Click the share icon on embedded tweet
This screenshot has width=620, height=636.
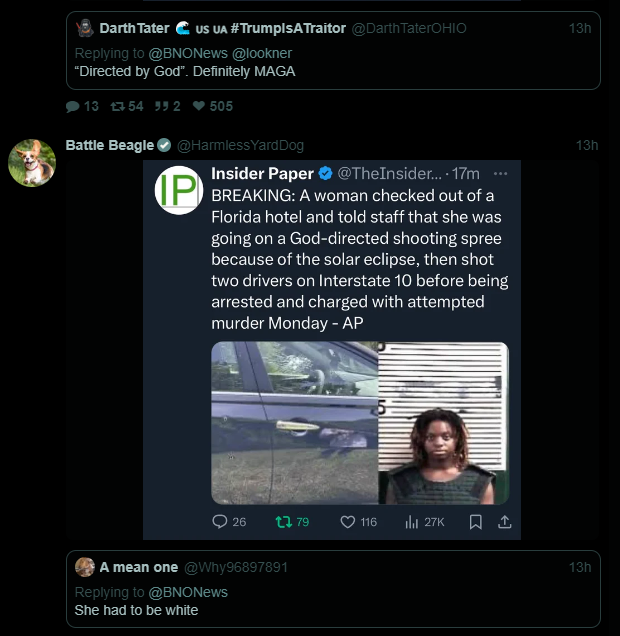tap(504, 521)
